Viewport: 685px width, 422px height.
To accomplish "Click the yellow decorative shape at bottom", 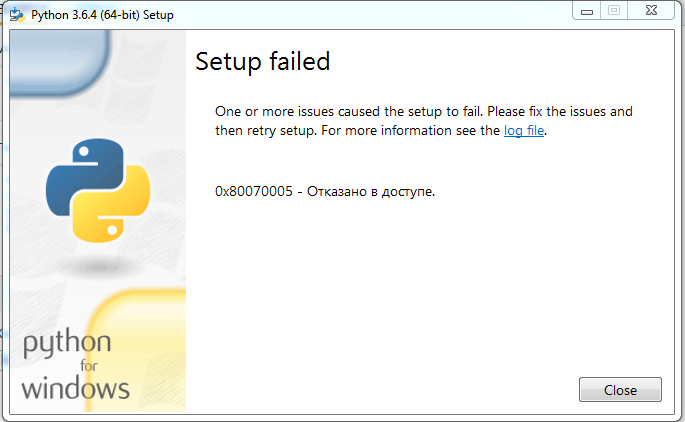I will [x=140, y=330].
